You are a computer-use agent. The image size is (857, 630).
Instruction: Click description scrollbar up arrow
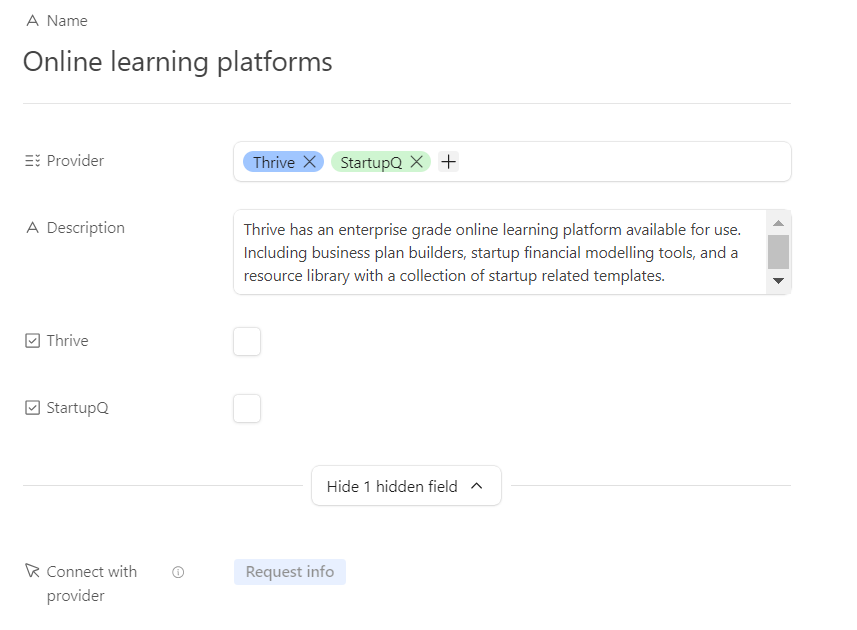pyautogui.click(x=778, y=223)
